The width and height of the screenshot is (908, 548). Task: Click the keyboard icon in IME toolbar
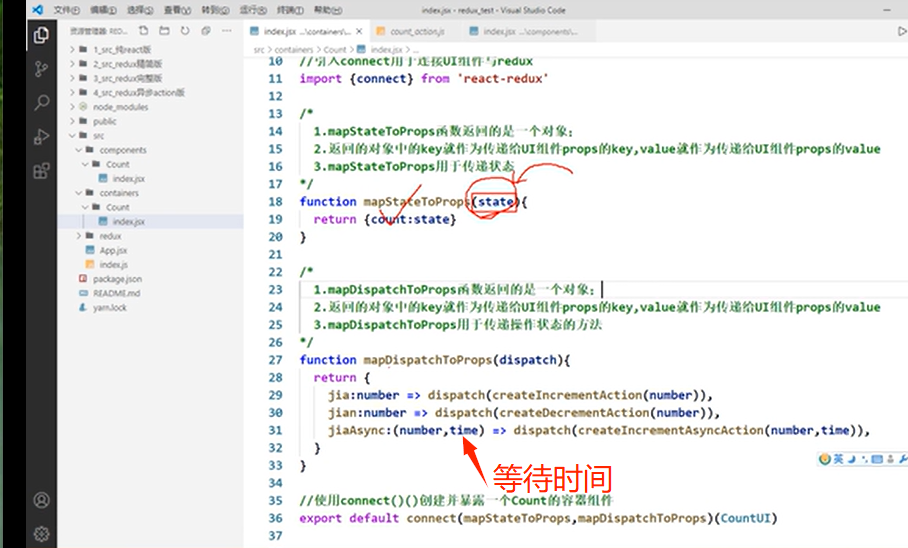(877, 459)
